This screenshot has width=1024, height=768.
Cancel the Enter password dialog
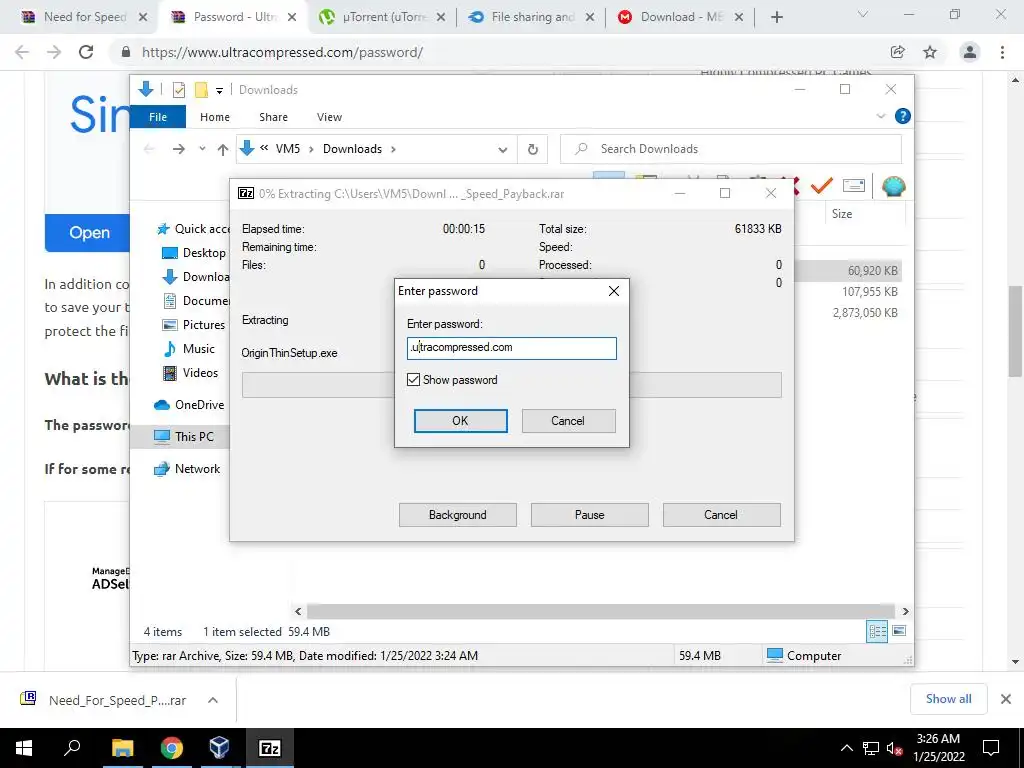[568, 421]
